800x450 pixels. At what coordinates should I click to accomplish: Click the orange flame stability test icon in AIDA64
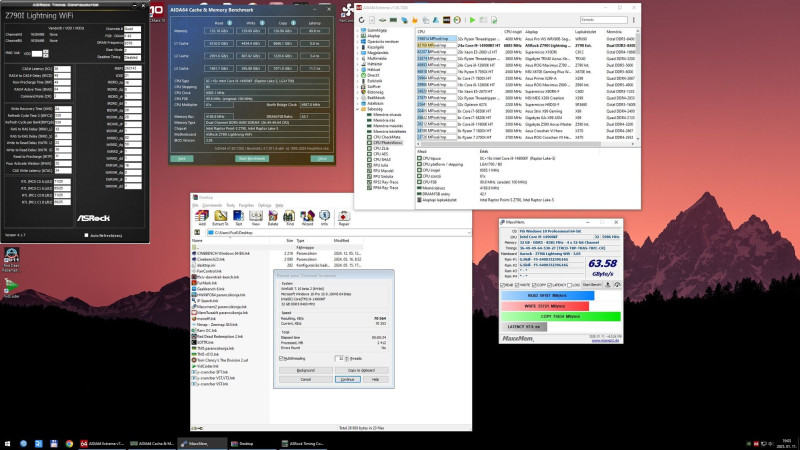414,20
